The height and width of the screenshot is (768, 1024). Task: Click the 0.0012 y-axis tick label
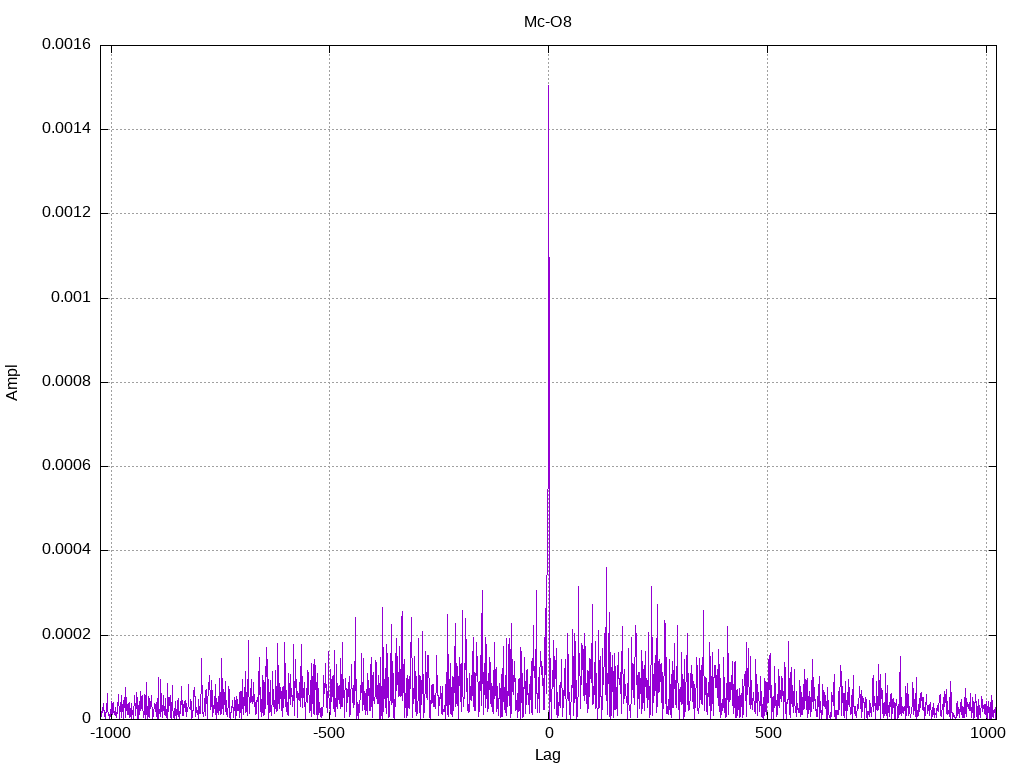pos(66,213)
